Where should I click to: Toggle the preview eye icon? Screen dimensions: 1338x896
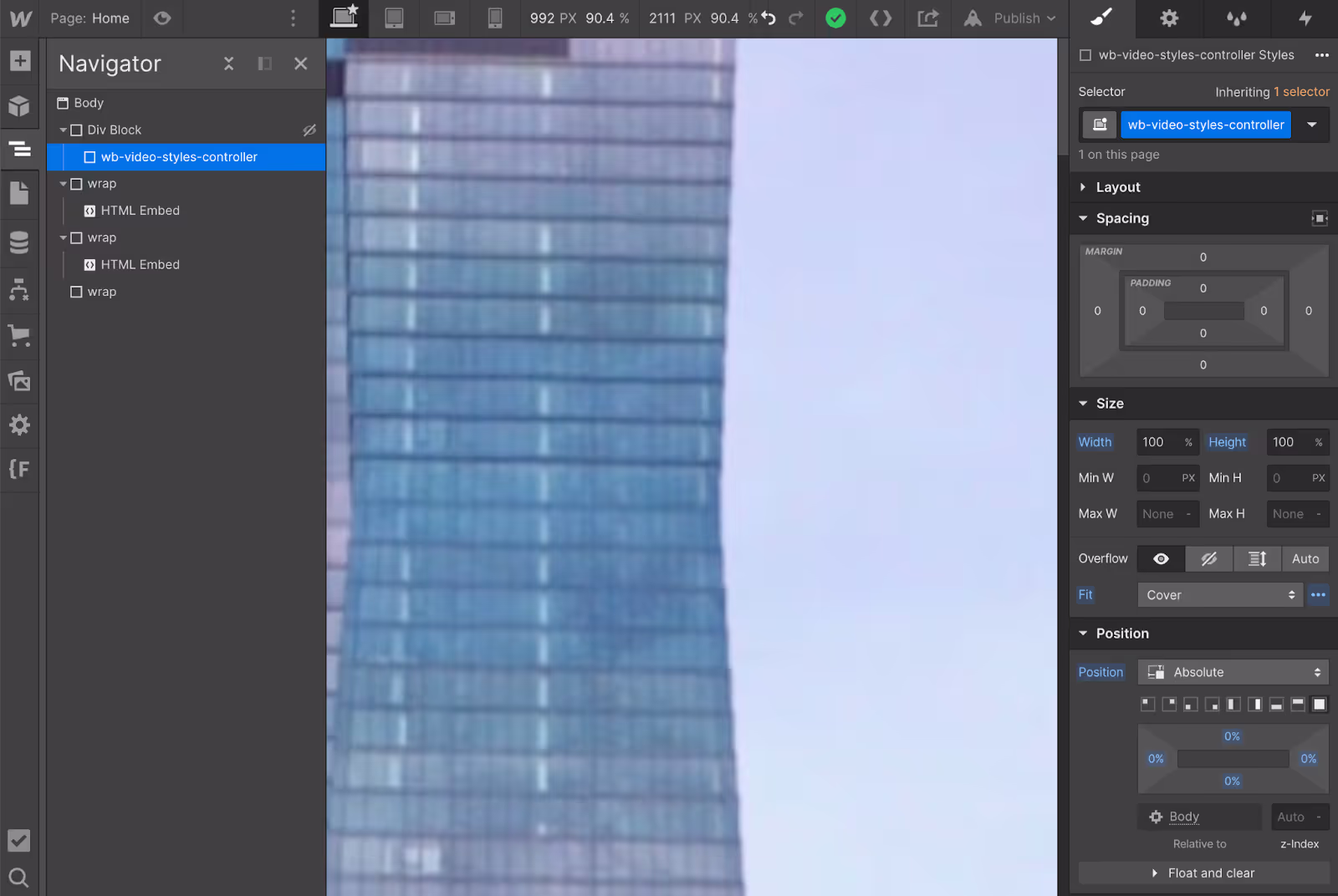pos(162,18)
